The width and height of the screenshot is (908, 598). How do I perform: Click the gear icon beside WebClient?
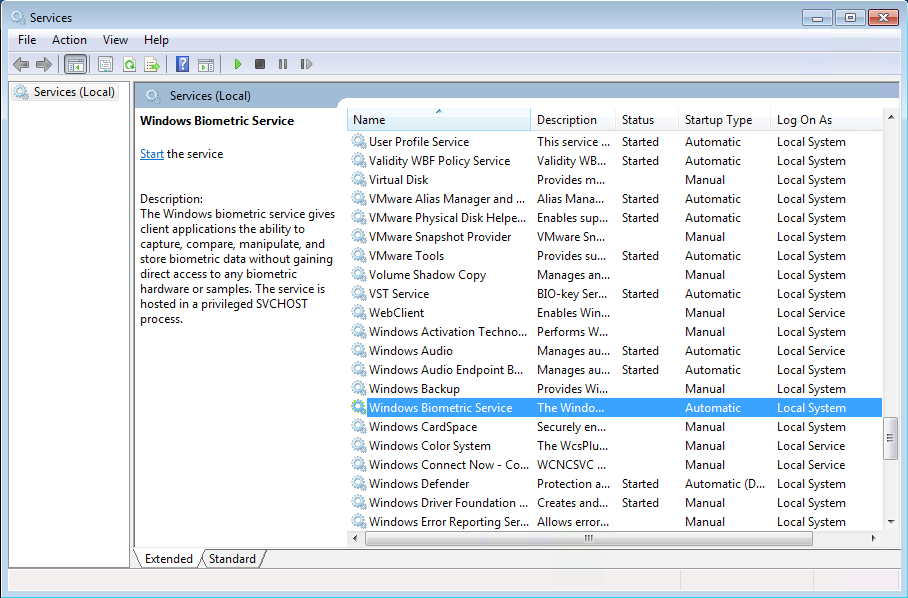click(359, 313)
